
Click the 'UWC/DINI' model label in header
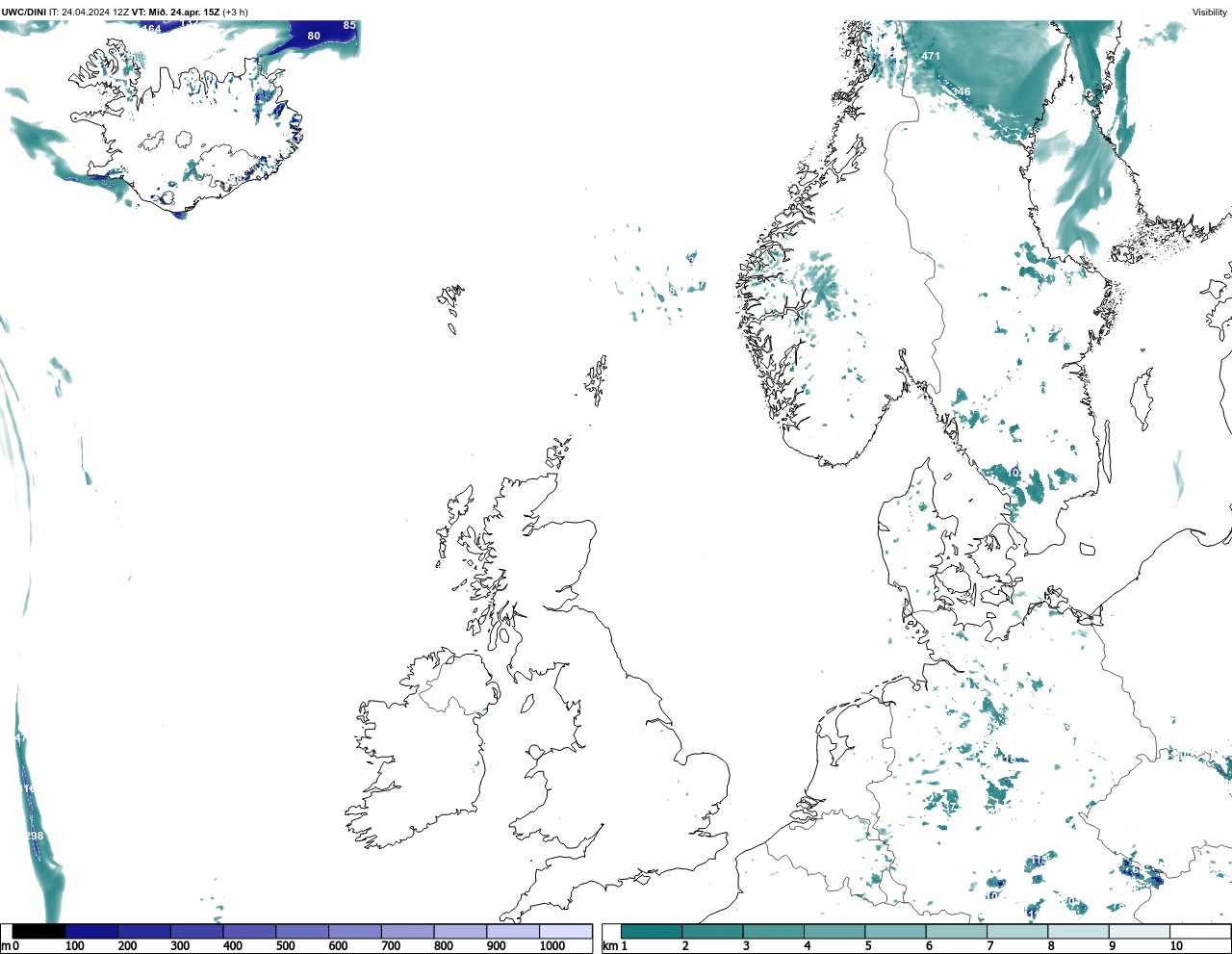[x=24, y=13]
